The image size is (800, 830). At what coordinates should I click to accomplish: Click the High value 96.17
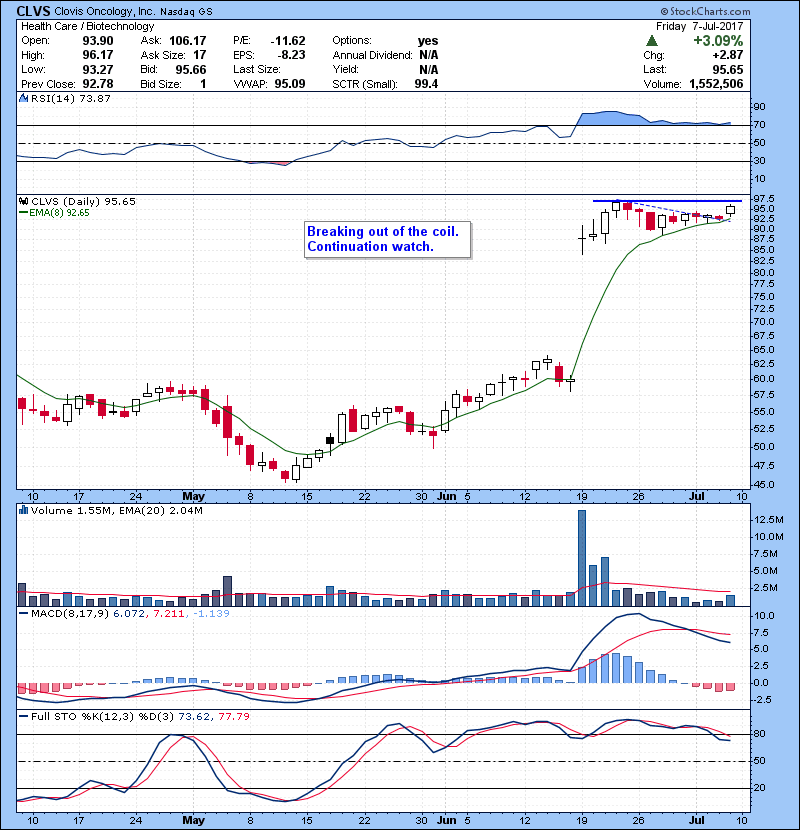[98, 55]
